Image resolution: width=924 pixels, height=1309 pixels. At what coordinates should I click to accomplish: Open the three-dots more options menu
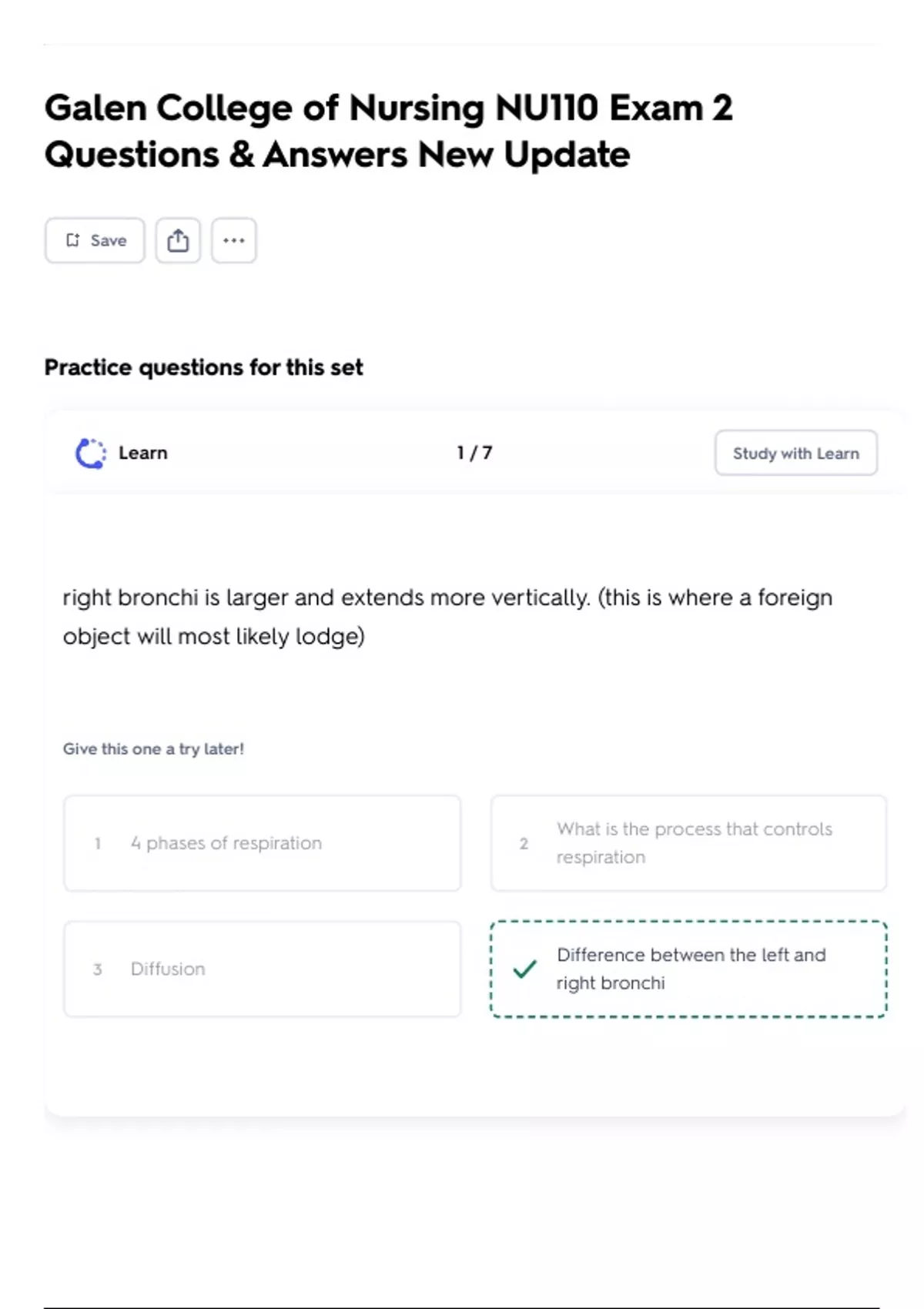tap(234, 240)
